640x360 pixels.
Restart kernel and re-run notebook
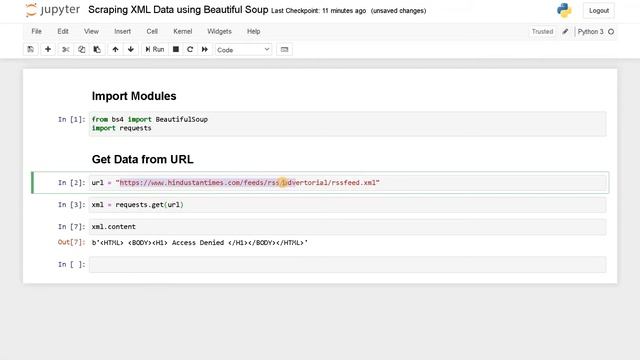pyautogui.click(x=205, y=49)
